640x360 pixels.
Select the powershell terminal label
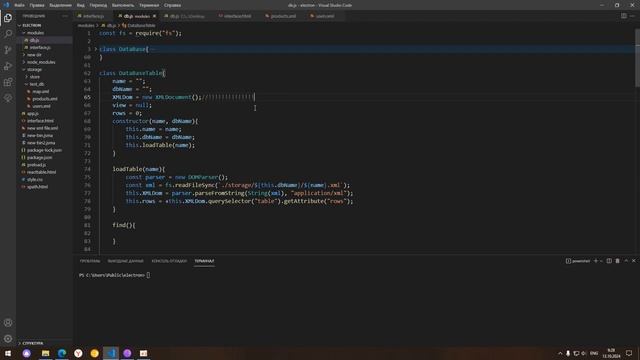578,261
